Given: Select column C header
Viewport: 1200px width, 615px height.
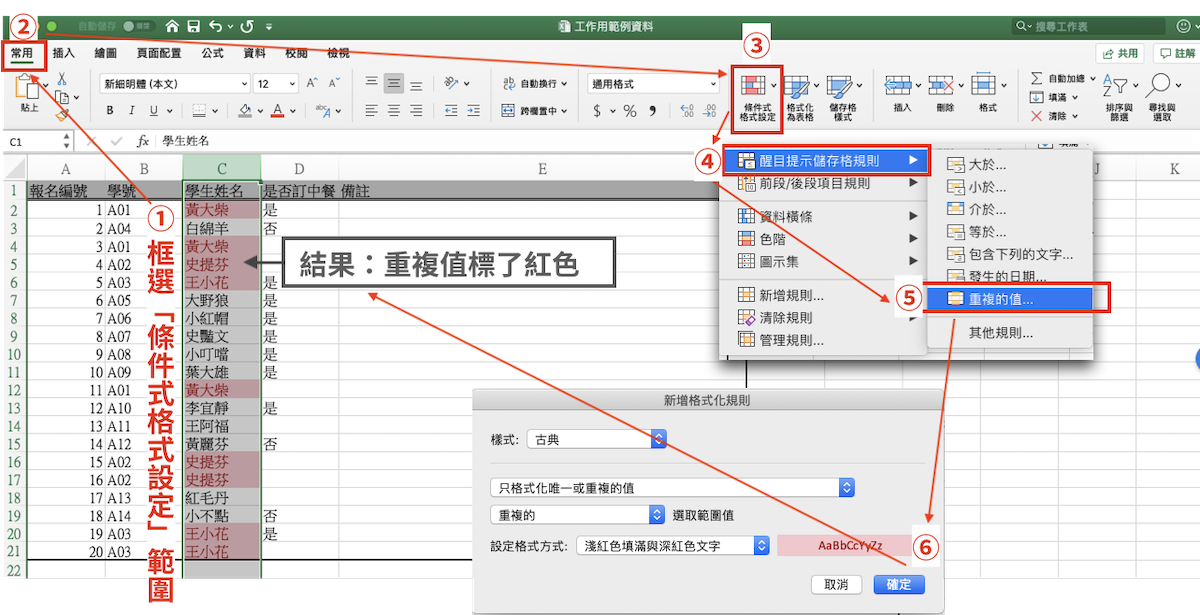Looking at the screenshot, I should click(221, 169).
